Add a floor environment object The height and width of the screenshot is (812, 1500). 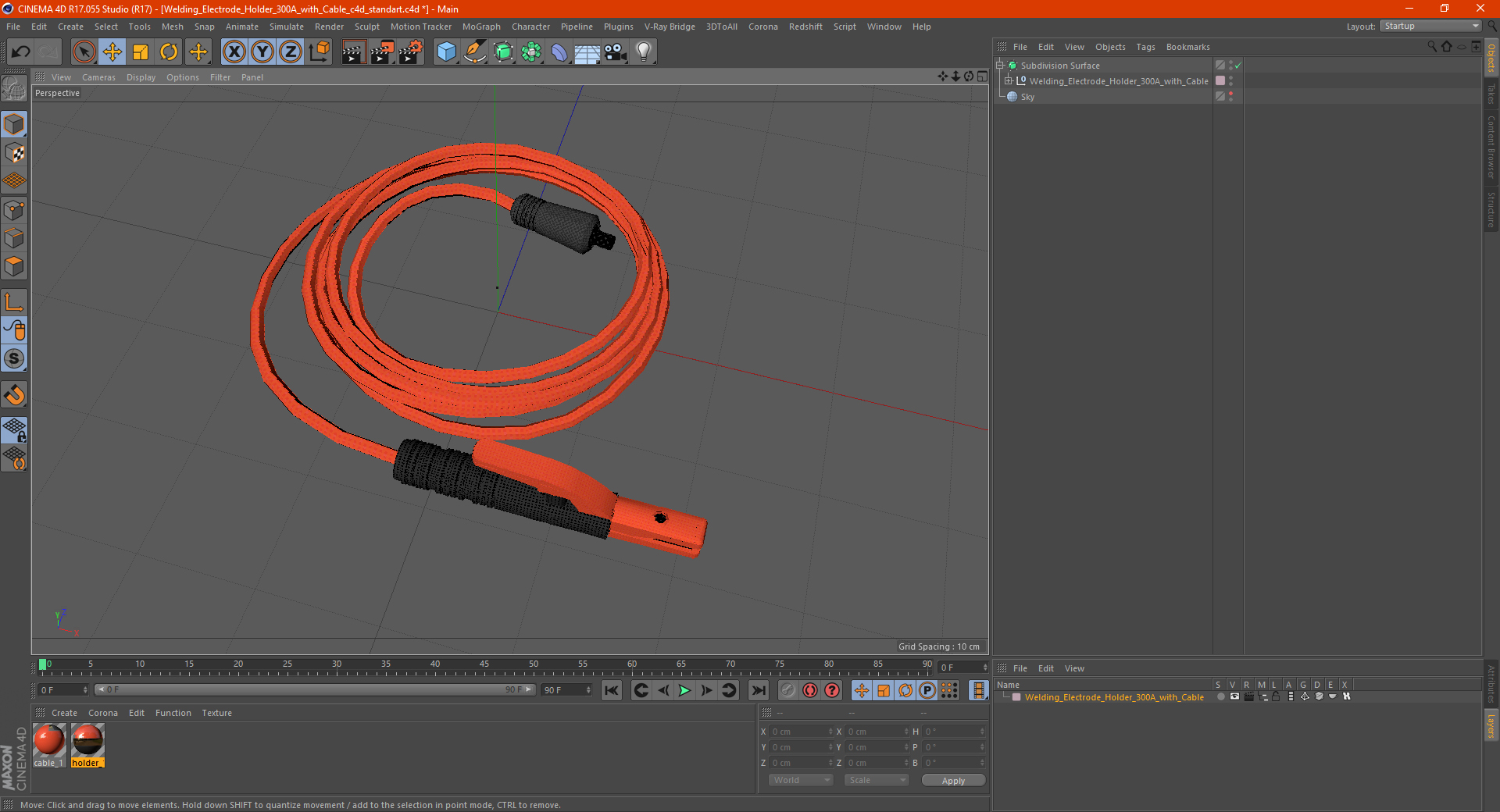[587, 52]
